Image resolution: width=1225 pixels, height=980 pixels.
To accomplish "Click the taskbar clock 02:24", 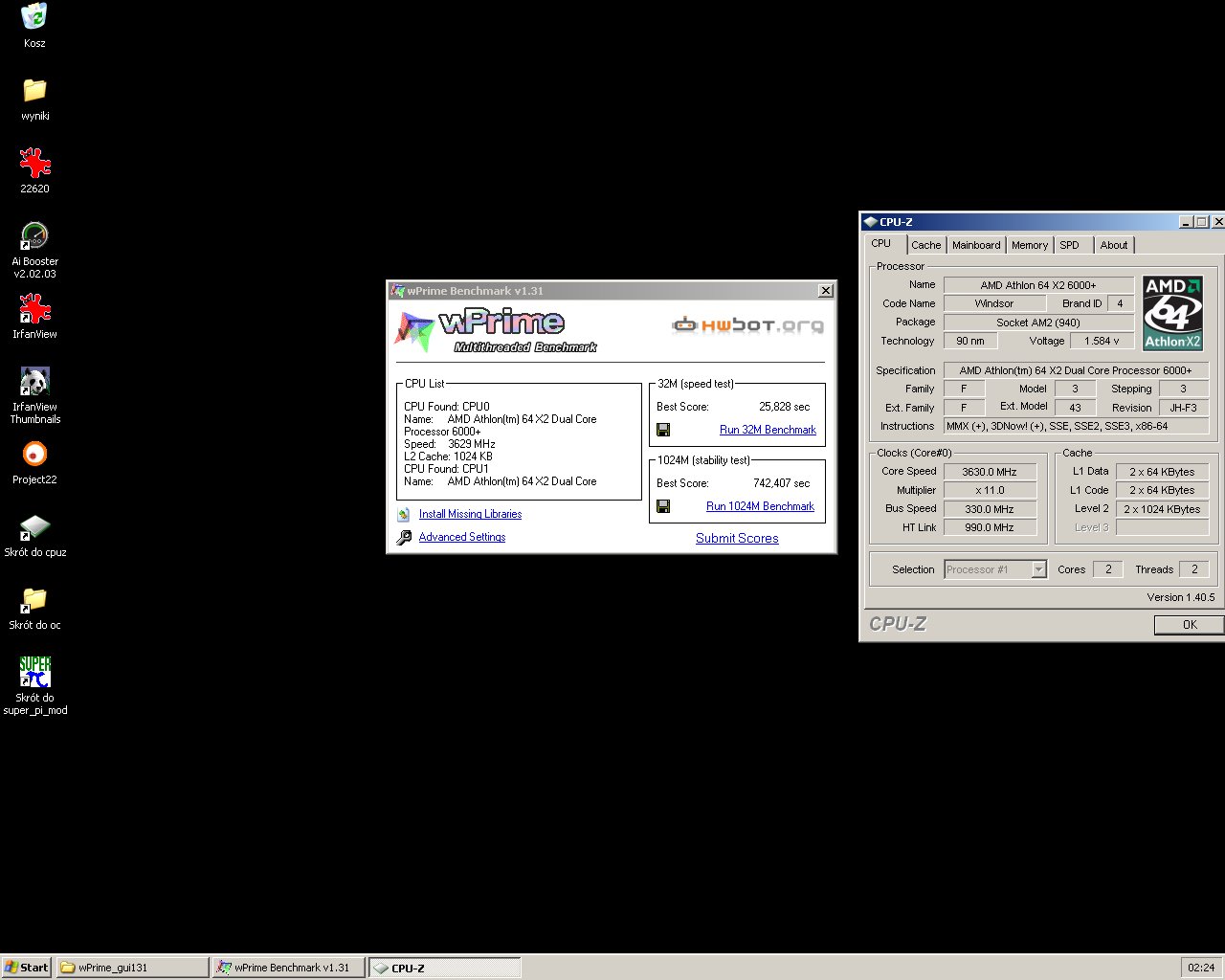I will [1201, 967].
